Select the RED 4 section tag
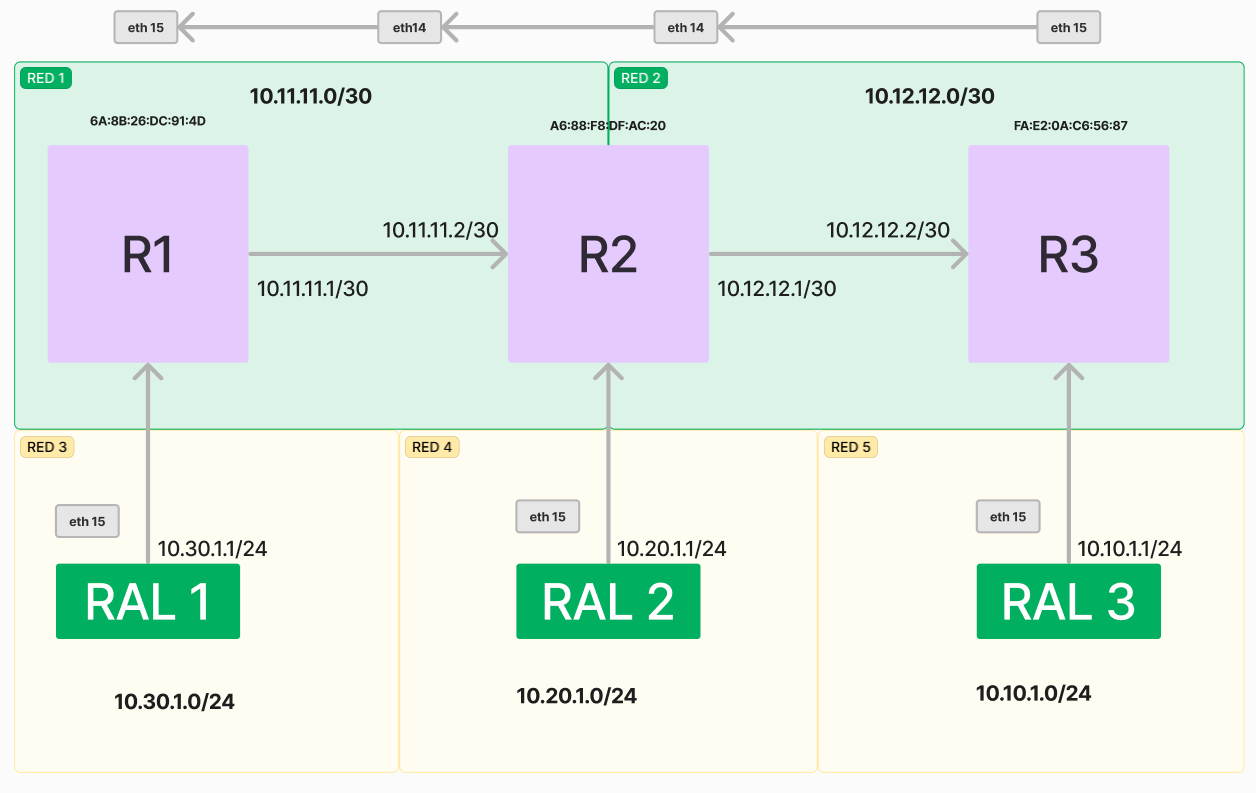The height and width of the screenshot is (793, 1256). [432, 447]
